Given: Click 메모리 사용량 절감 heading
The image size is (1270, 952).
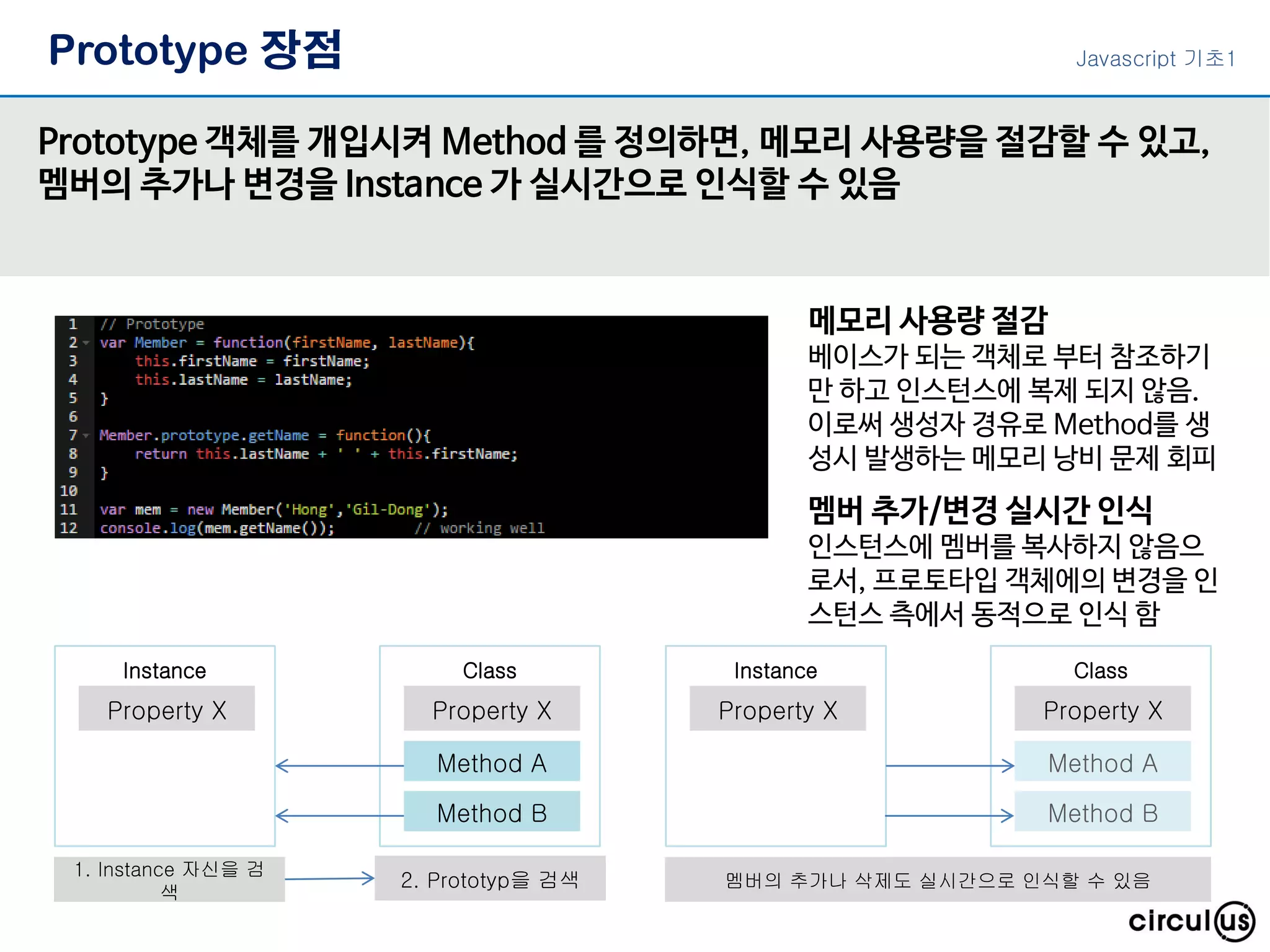Looking at the screenshot, I should [x=927, y=320].
